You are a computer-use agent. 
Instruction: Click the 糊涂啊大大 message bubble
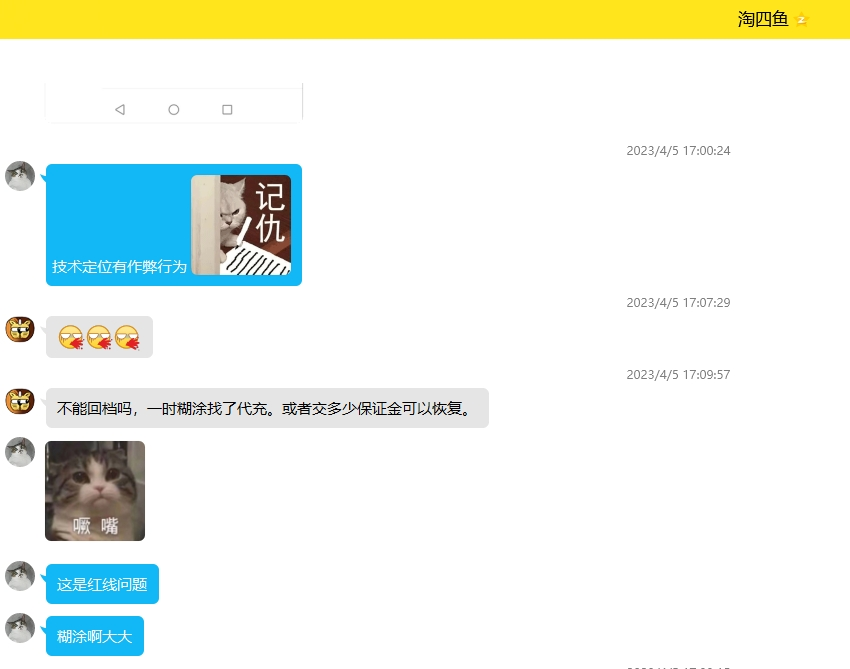point(95,636)
